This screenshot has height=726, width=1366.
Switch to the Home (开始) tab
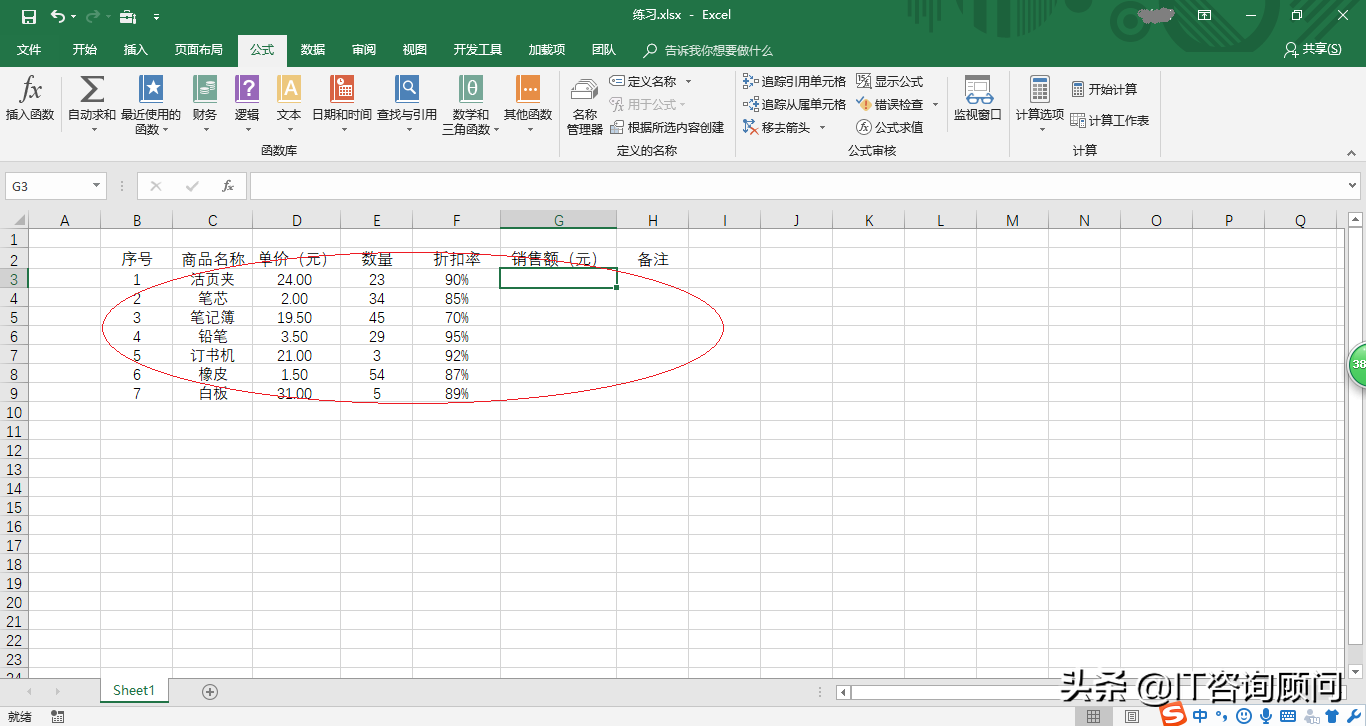(x=85, y=50)
